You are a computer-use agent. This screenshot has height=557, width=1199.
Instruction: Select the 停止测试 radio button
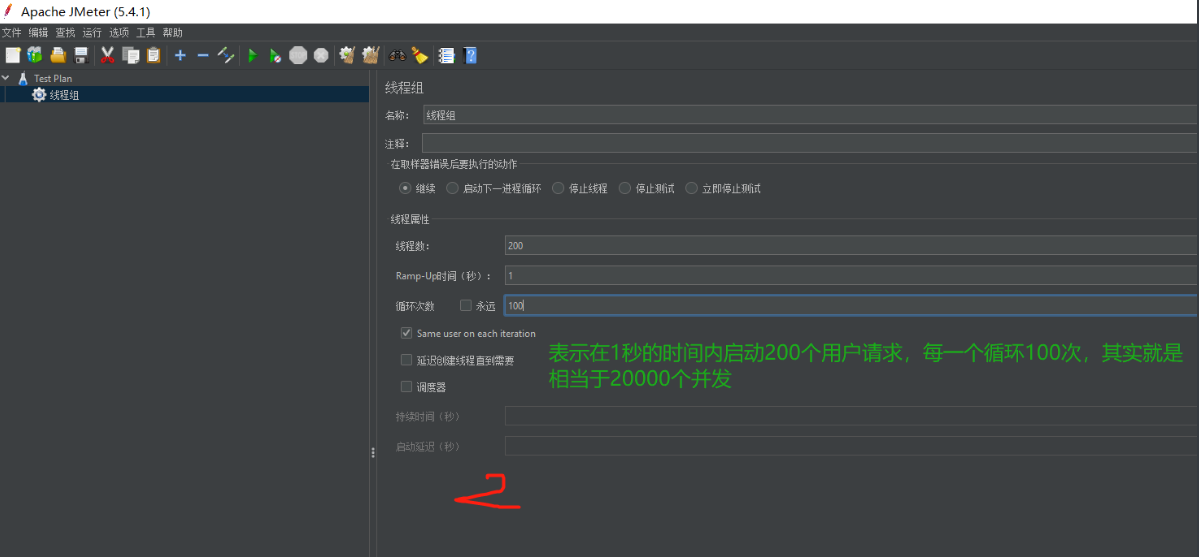point(625,188)
